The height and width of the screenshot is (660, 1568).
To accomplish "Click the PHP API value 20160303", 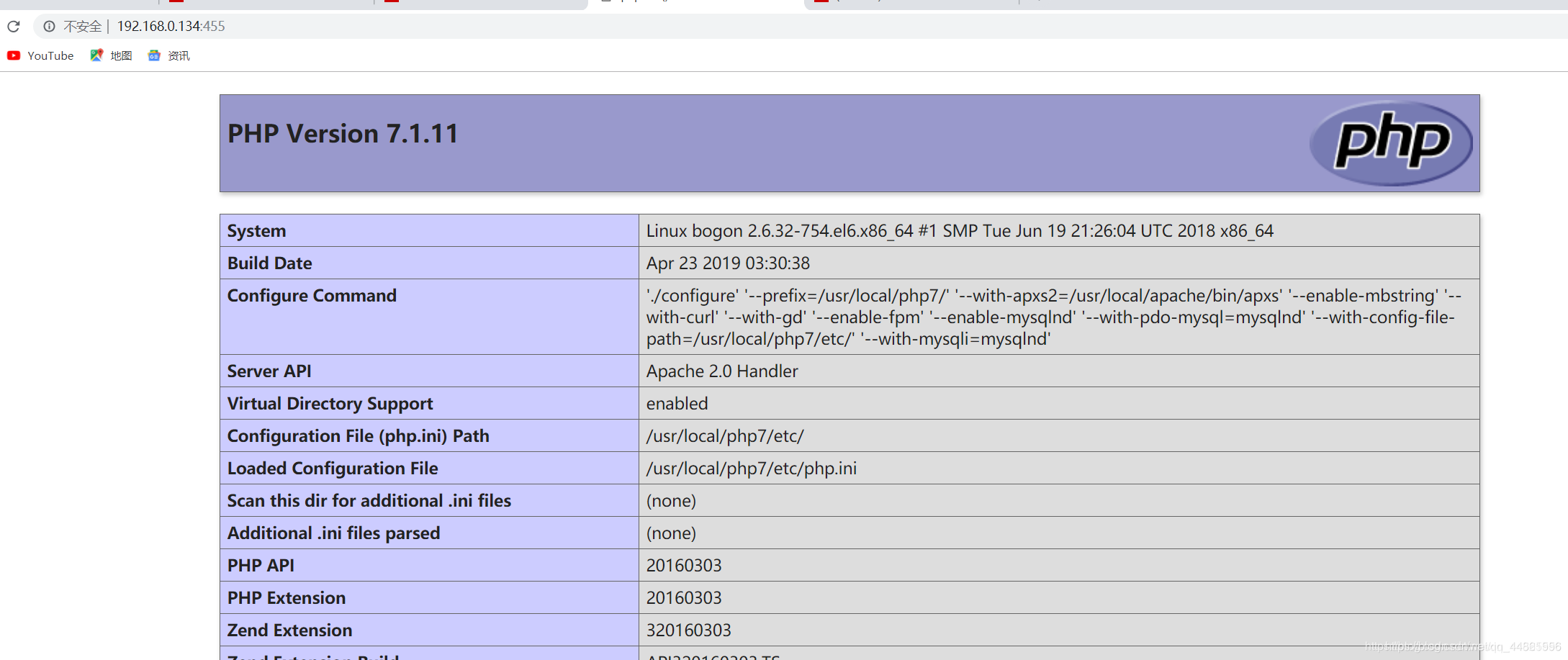I will (684, 566).
